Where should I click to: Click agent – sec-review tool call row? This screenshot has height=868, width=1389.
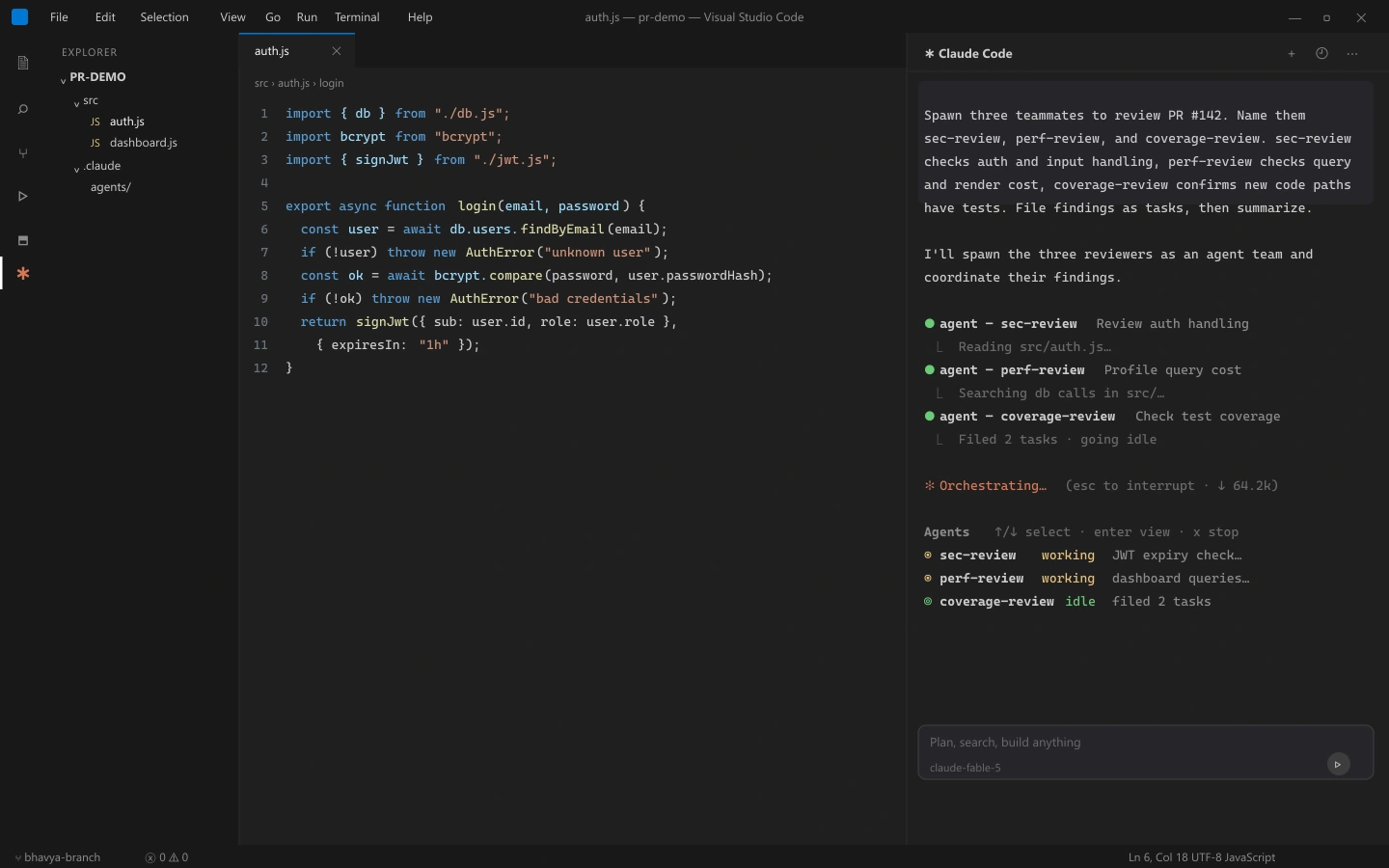[x=1087, y=324]
